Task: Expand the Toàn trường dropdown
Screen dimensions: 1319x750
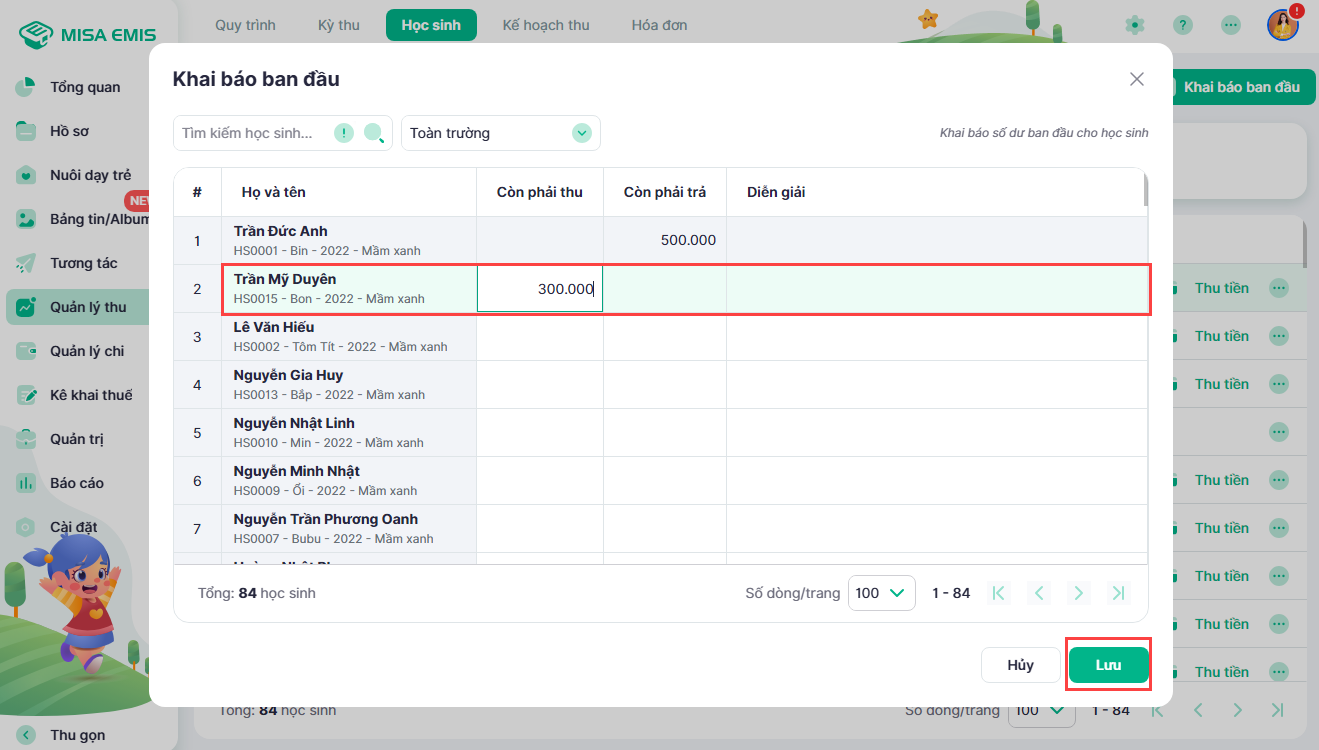Action: (x=581, y=133)
